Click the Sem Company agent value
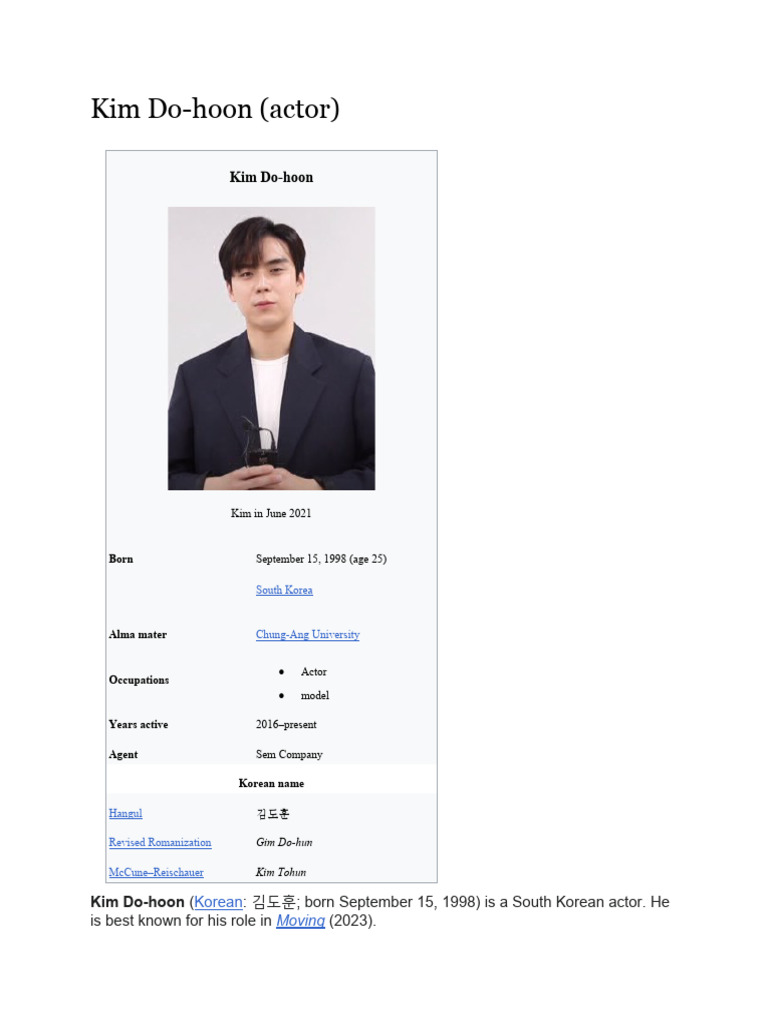Screen dimensions: 768x1024 (289, 754)
